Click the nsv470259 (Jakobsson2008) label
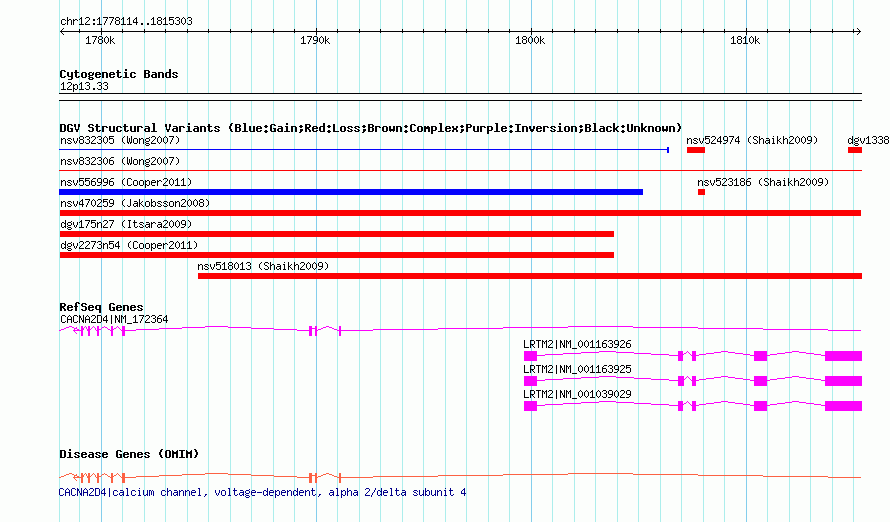The width and height of the screenshot is (890, 522). point(135,203)
